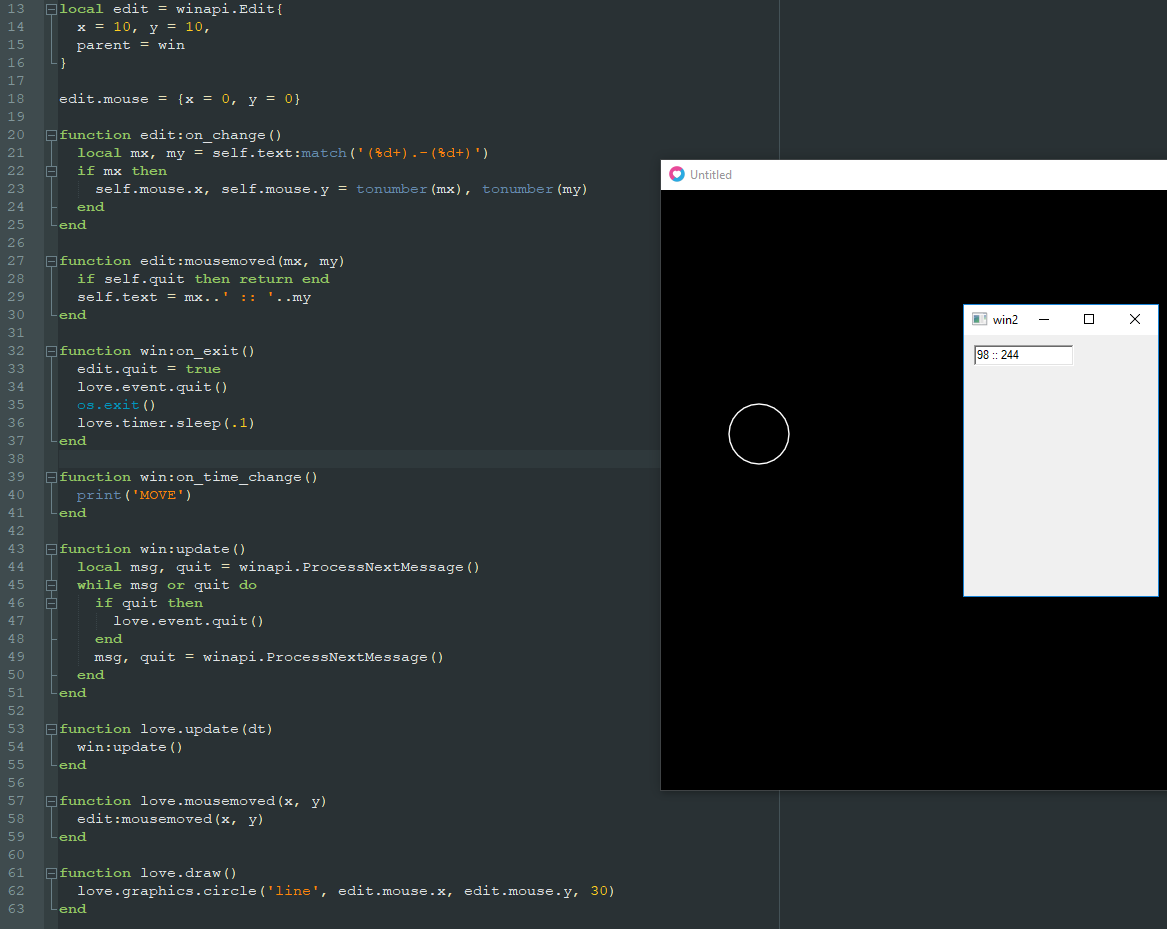Collapse fold for function win:update

click(x=51, y=549)
